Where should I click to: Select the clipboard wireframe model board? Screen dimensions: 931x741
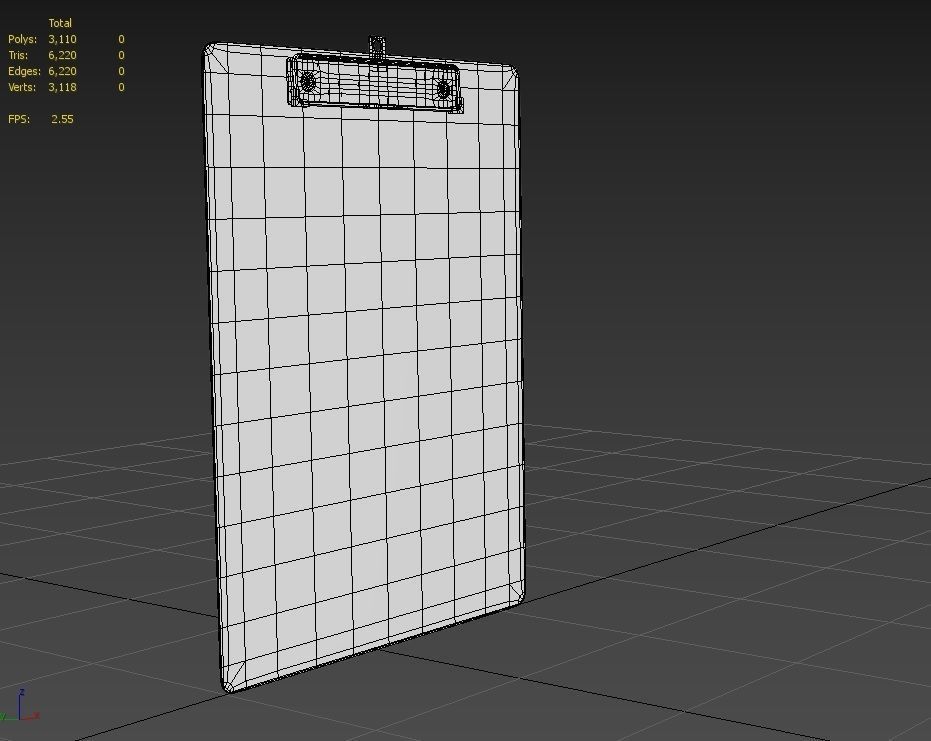pos(363,368)
